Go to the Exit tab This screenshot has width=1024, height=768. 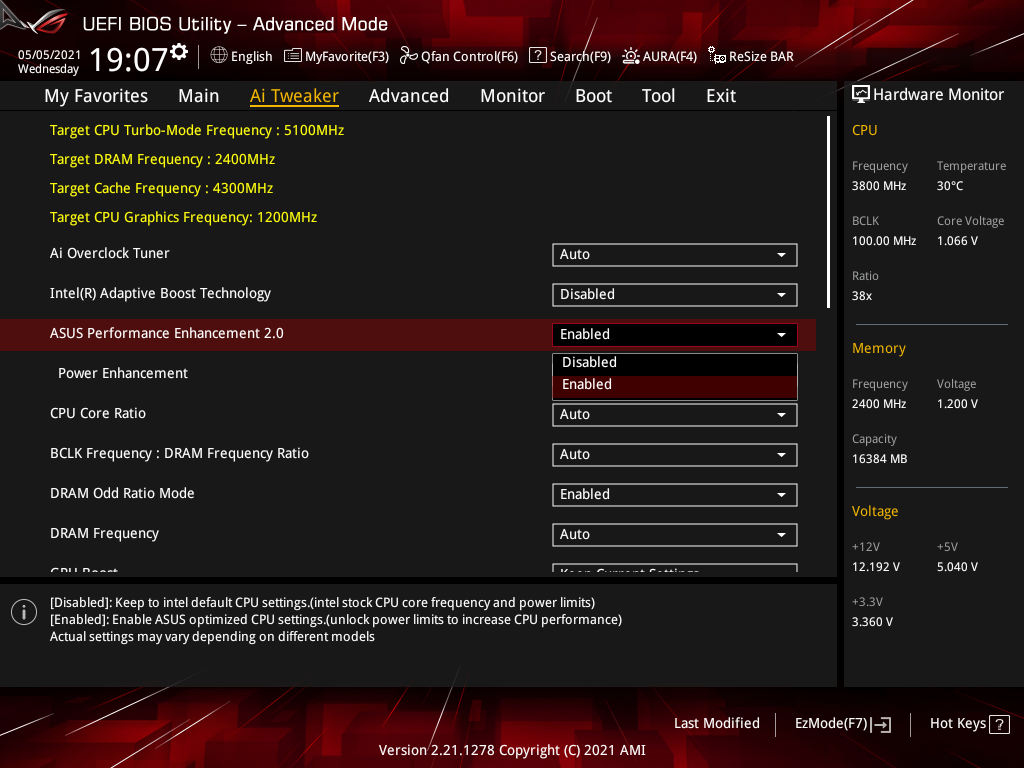click(x=721, y=96)
